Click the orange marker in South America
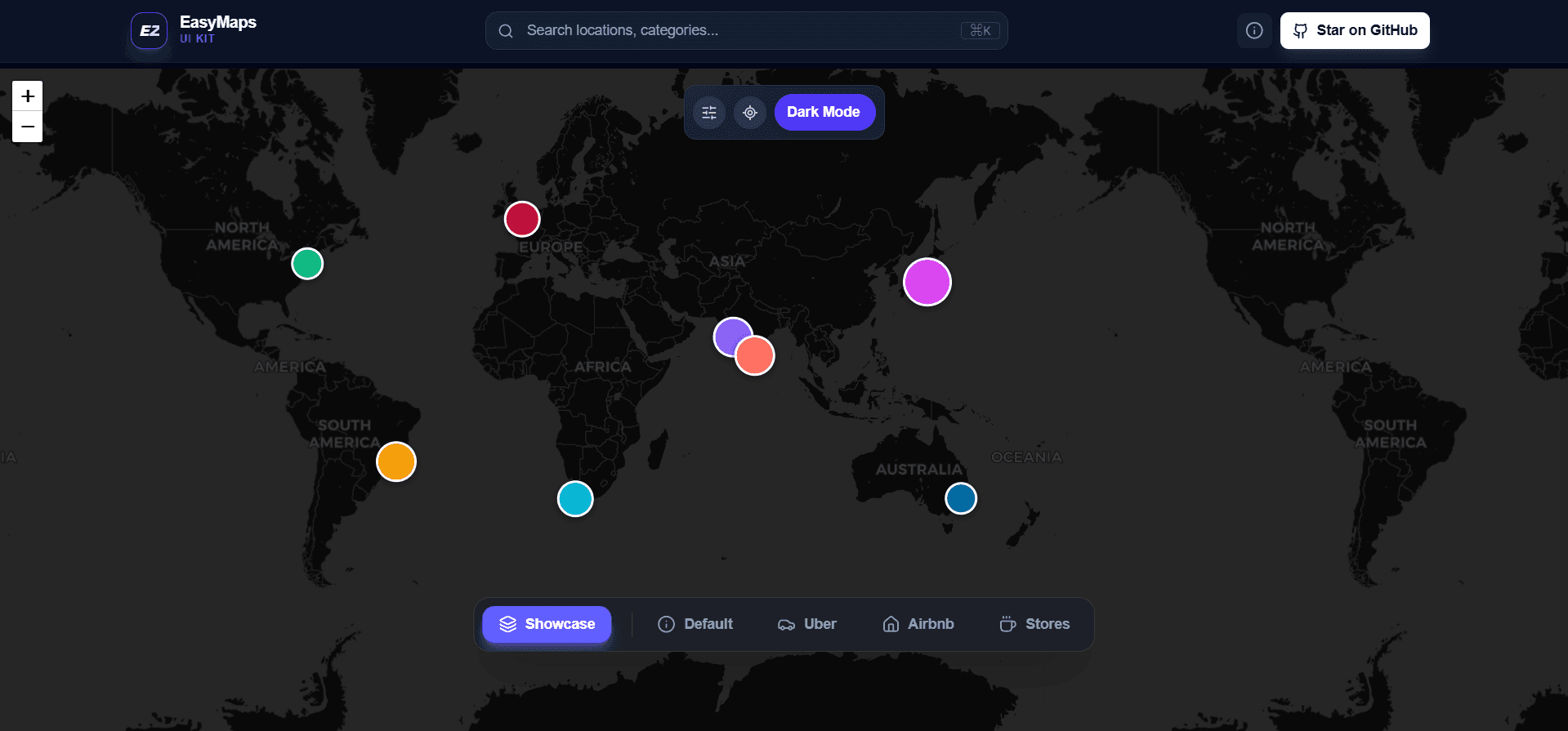The height and width of the screenshot is (731, 1568). coord(396,461)
